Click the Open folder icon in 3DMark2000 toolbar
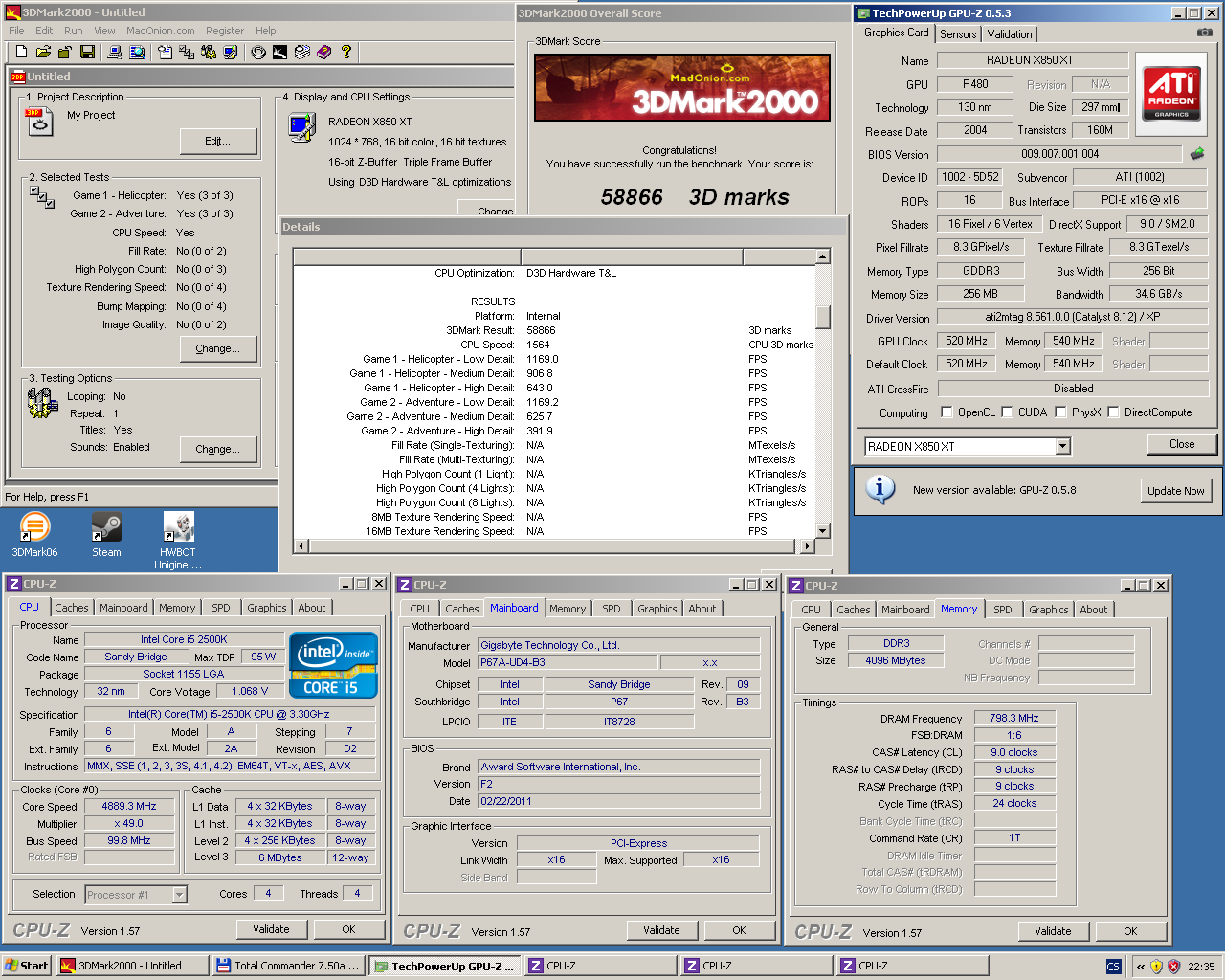 click(x=43, y=52)
